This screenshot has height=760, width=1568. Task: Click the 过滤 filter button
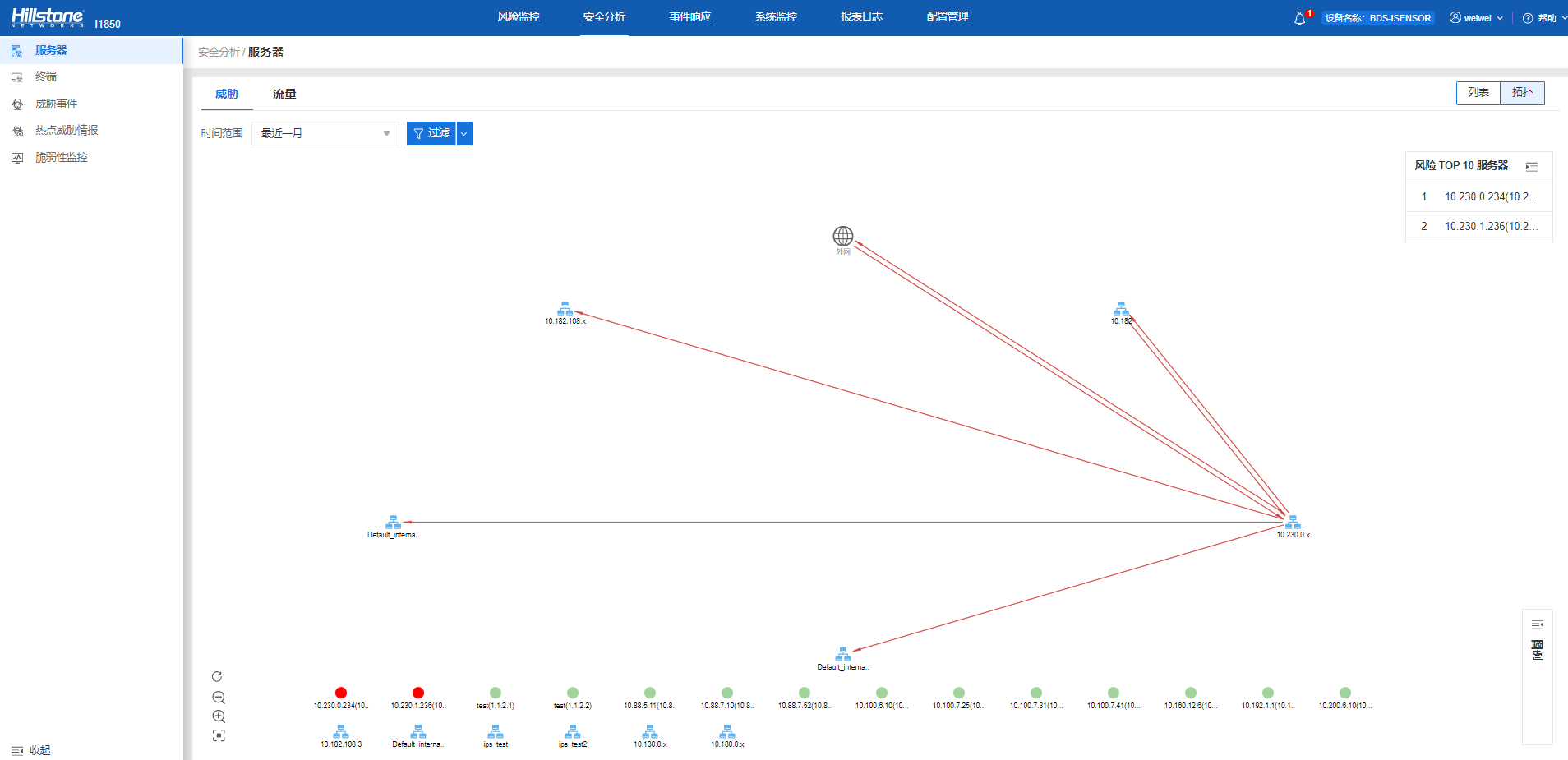point(431,133)
